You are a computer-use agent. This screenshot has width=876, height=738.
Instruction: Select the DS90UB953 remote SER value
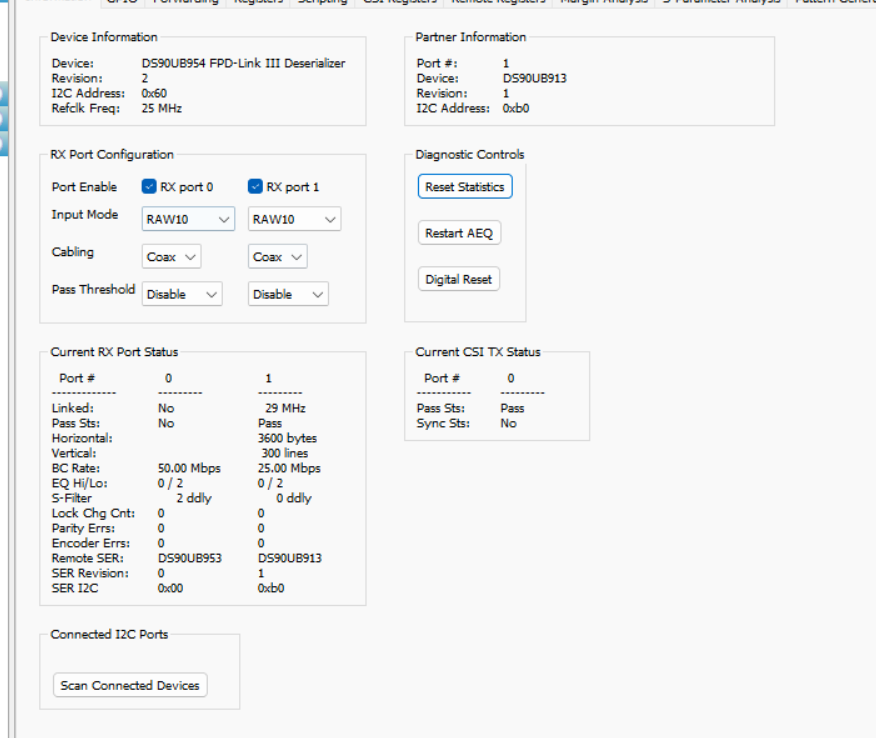point(190,558)
